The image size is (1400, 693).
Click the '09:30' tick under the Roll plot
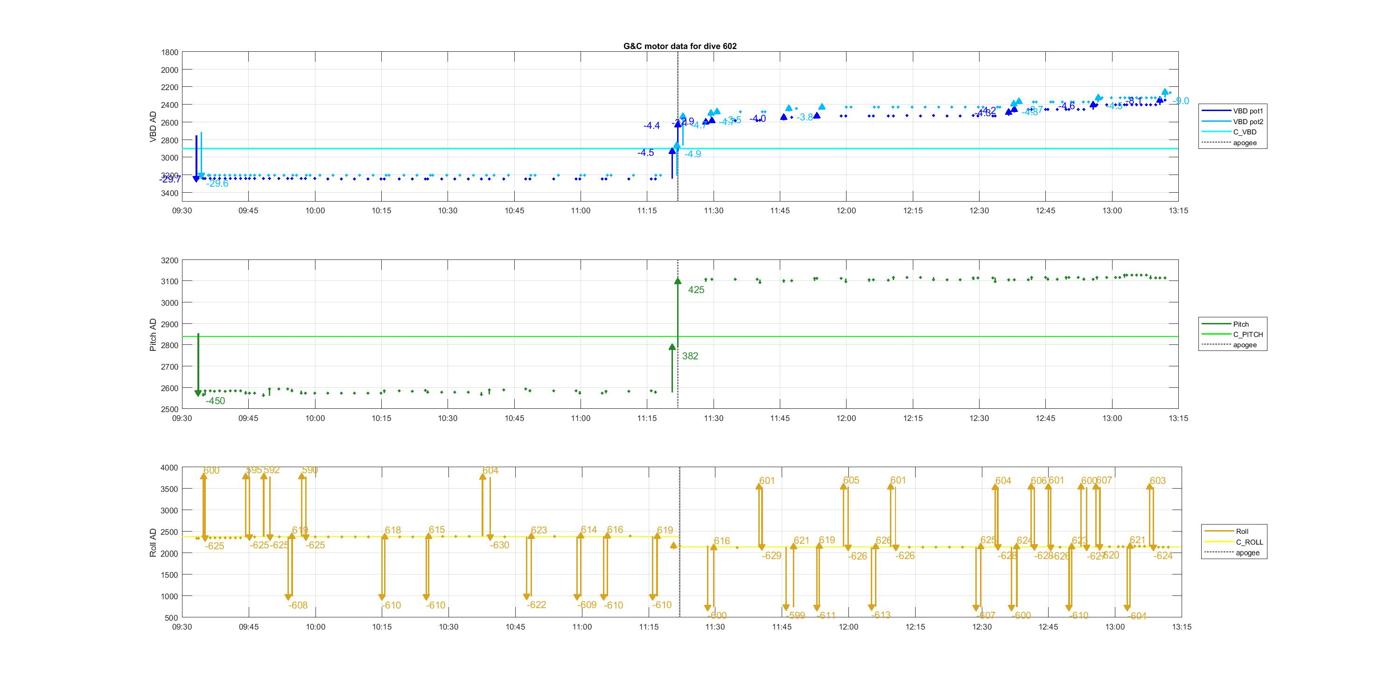pyautogui.click(x=182, y=627)
